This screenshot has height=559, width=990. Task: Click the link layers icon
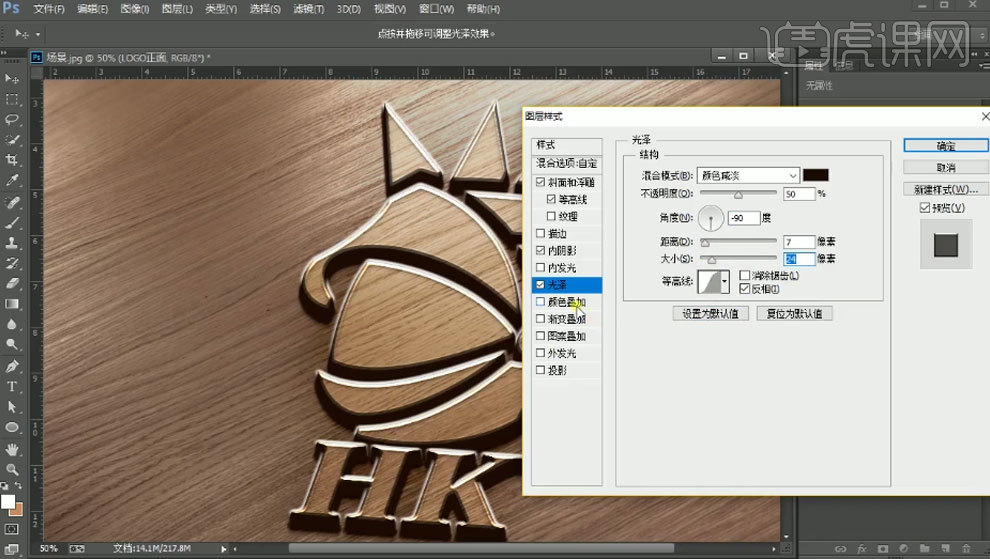[840, 549]
